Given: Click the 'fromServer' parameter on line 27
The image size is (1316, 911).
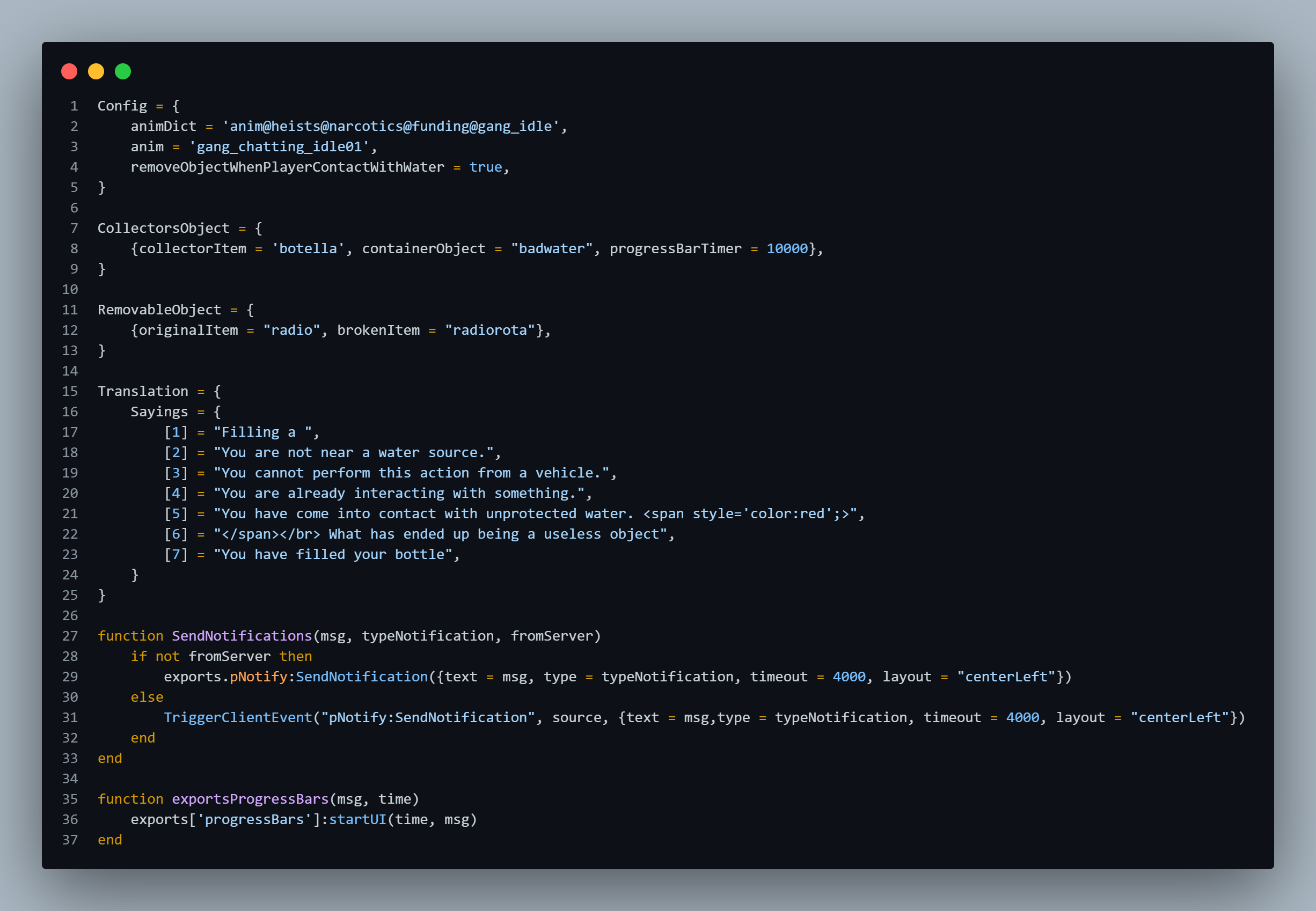Looking at the screenshot, I should (552, 636).
